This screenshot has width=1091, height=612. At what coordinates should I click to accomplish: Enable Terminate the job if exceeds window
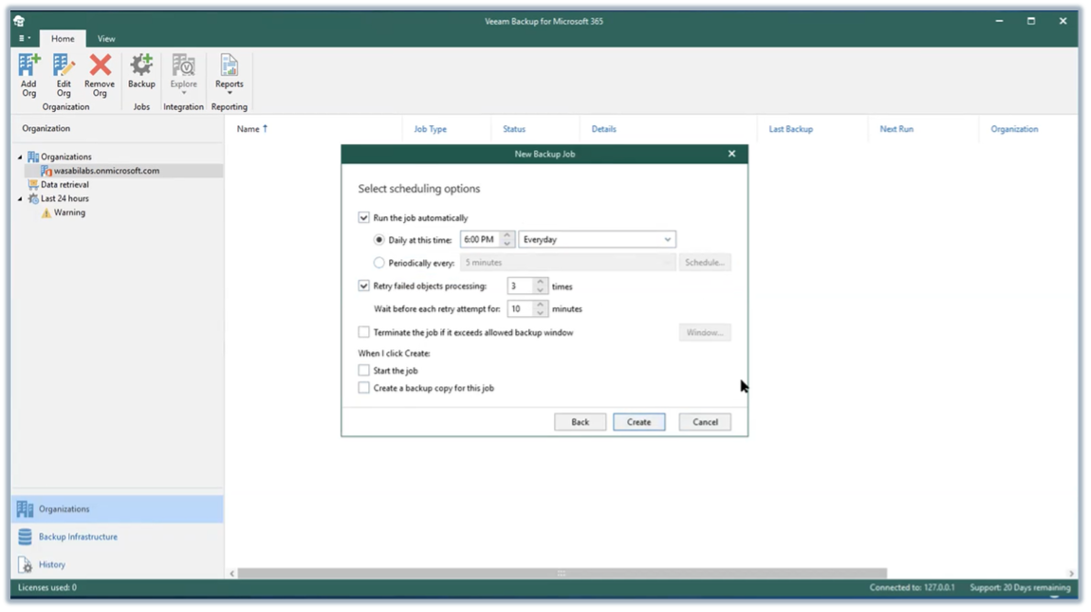[364, 332]
